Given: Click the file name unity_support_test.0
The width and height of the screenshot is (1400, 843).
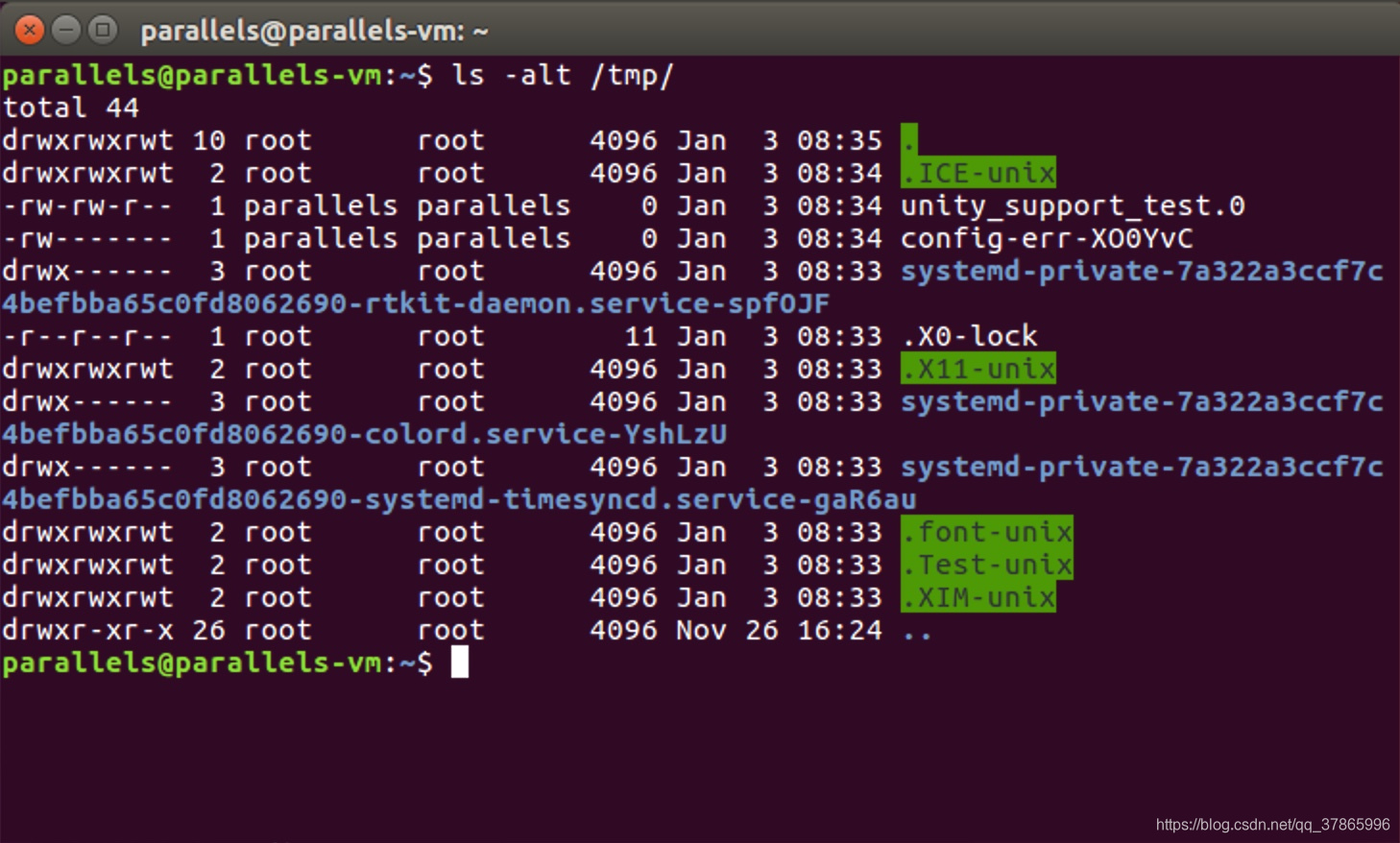Looking at the screenshot, I should point(1073,206).
